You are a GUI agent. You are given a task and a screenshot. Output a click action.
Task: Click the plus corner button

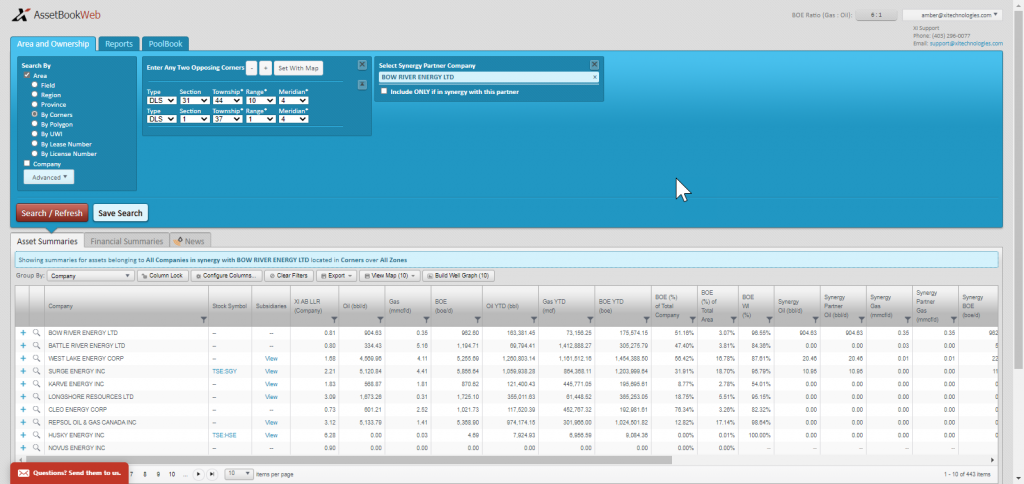[265, 68]
